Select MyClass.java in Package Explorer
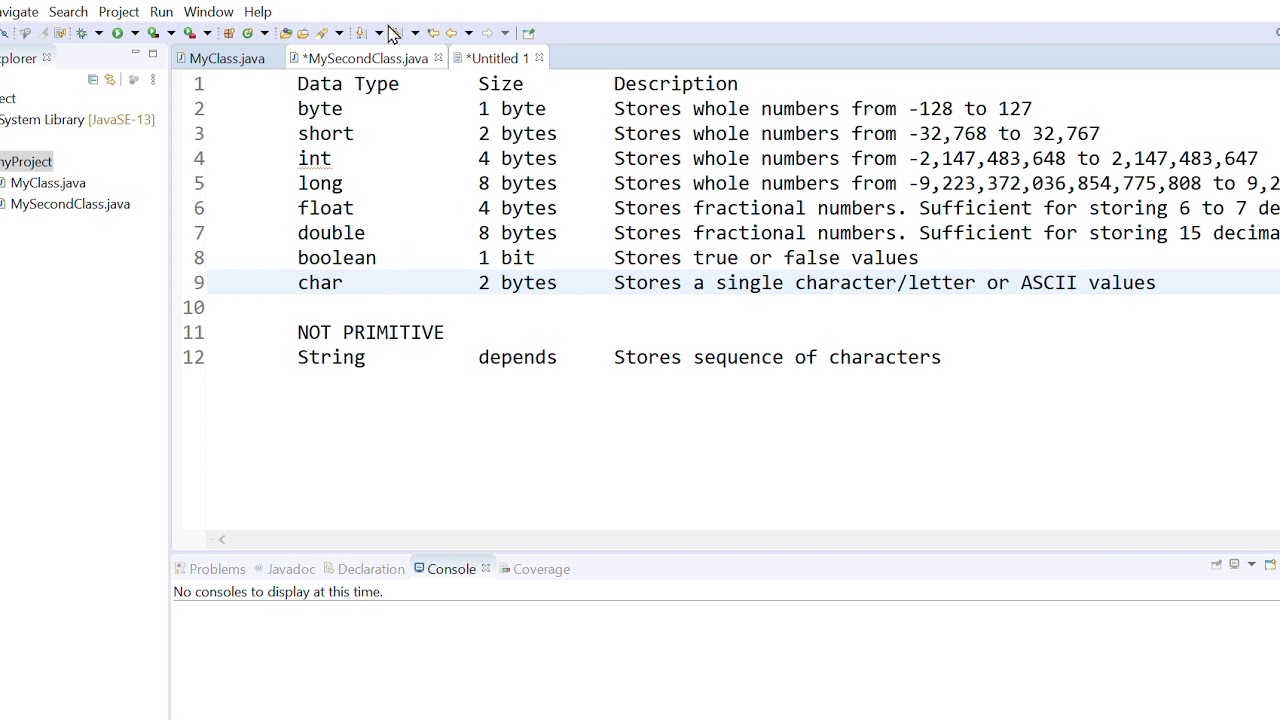The height and width of the screenshot is (720, 1280). pos(48,183)
